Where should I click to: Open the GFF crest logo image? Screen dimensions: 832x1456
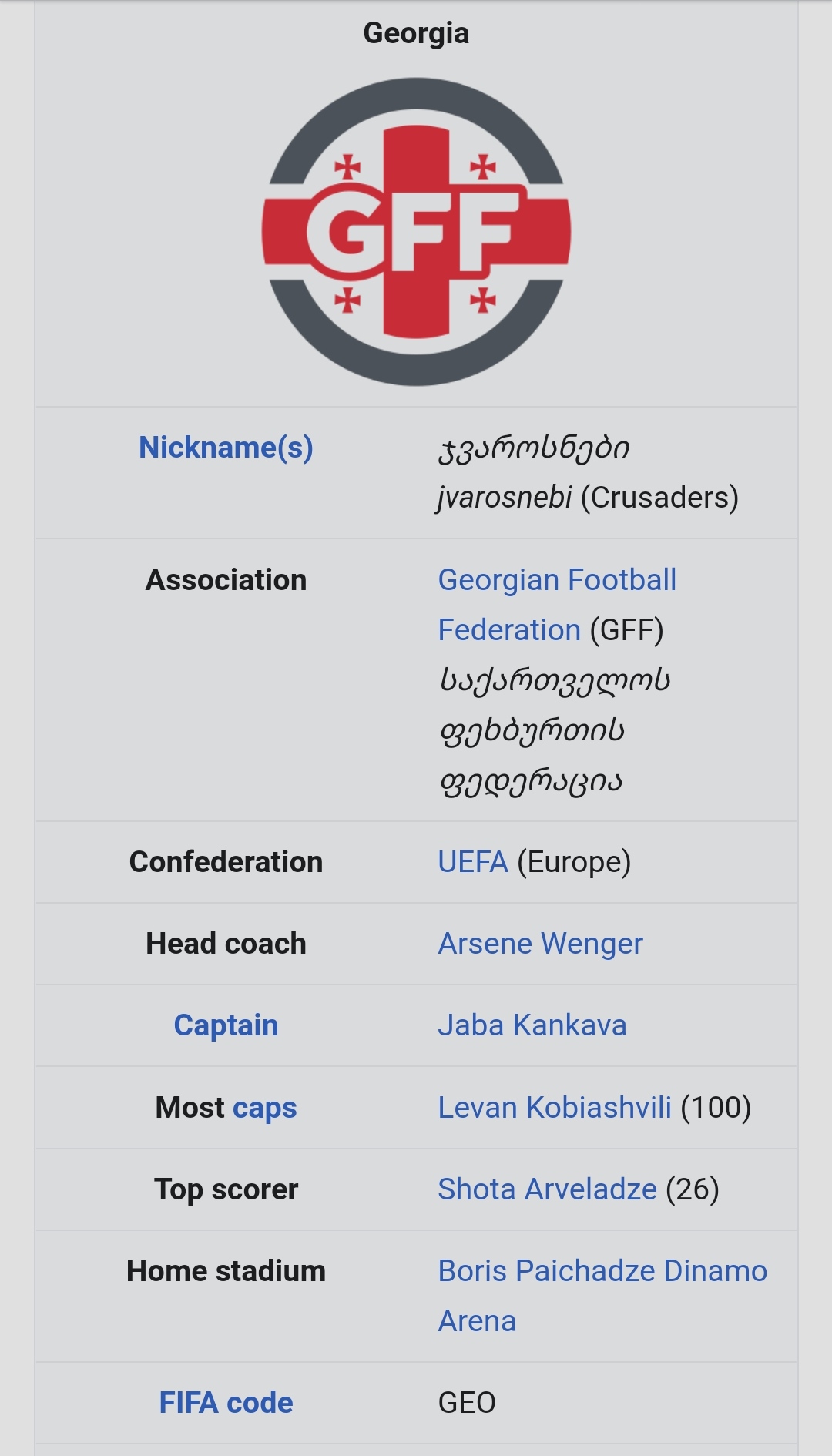coord(416,231)
